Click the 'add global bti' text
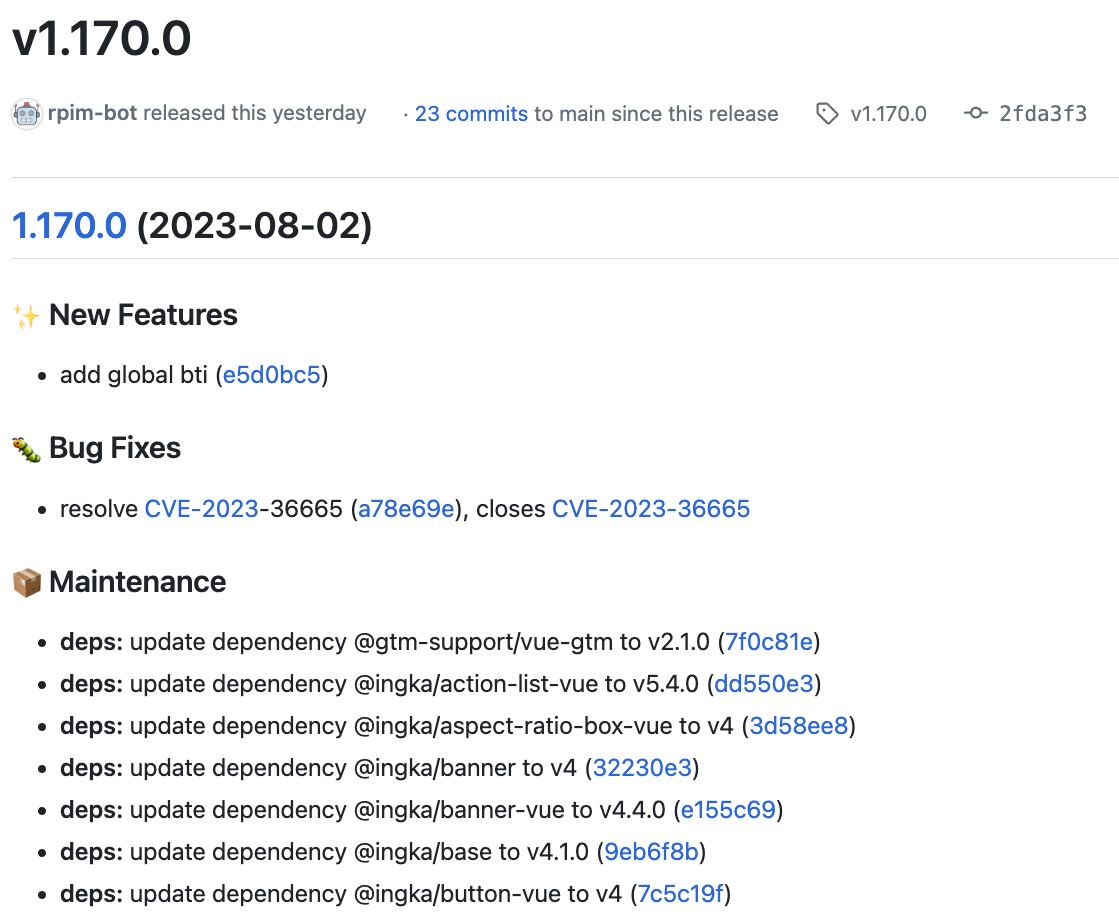Viewport: 1119px width, 921px height. [x=133, y=375]
